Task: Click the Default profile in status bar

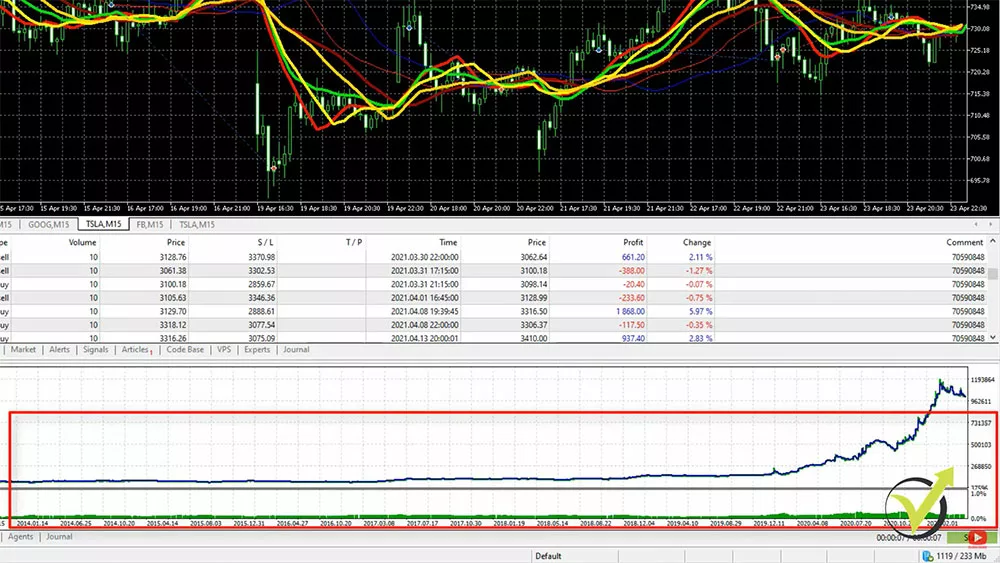Action: pos(548,556)
